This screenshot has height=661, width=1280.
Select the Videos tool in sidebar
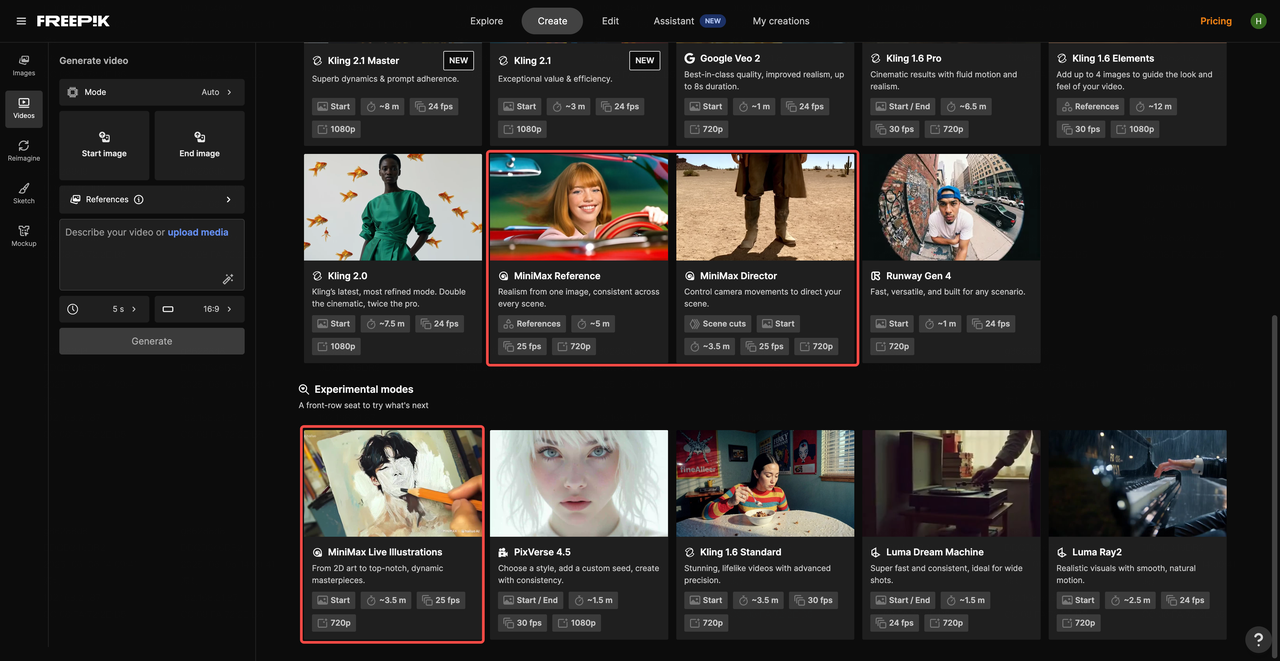tap(24, 108)
